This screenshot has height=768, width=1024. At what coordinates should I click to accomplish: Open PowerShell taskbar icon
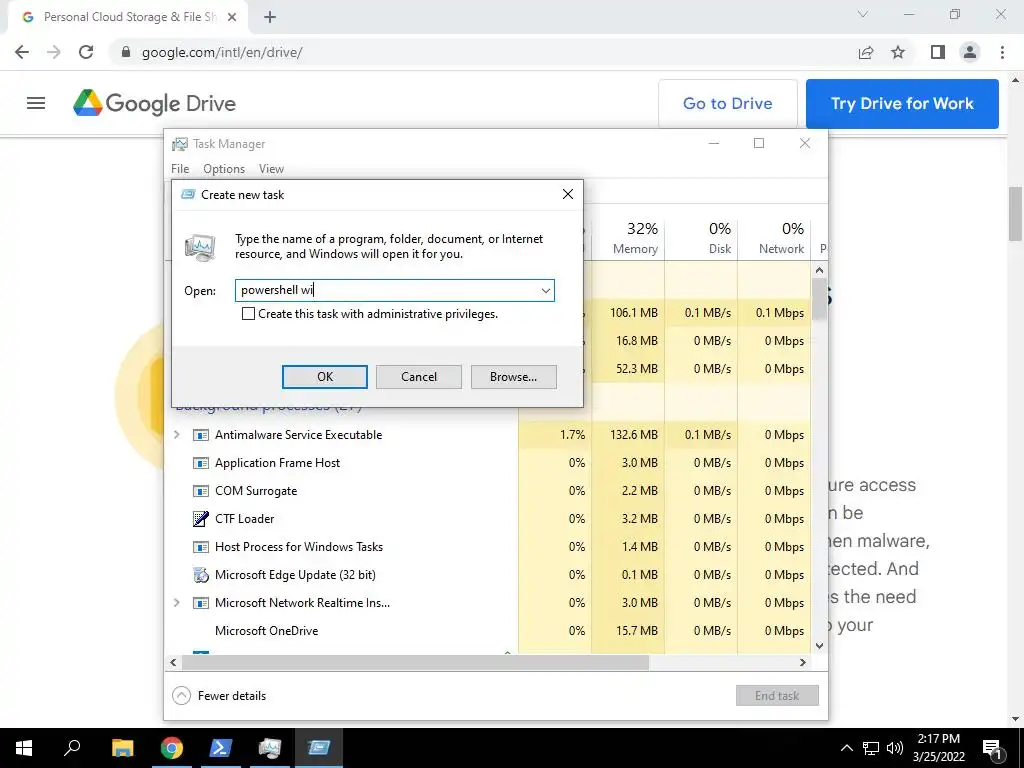click(x=220, y=748)
